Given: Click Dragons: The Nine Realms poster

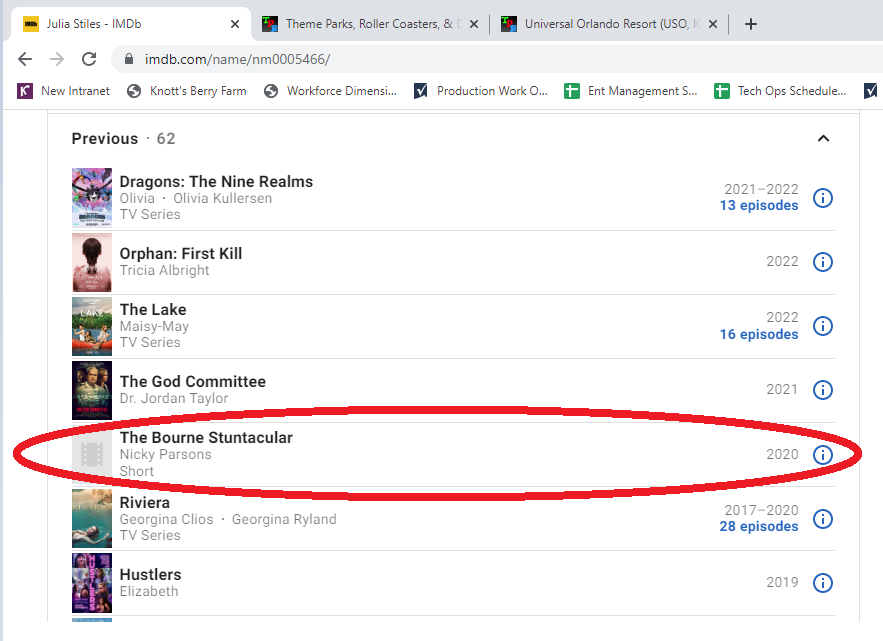Looking at the screenshot, I should (x=92, y=198).
